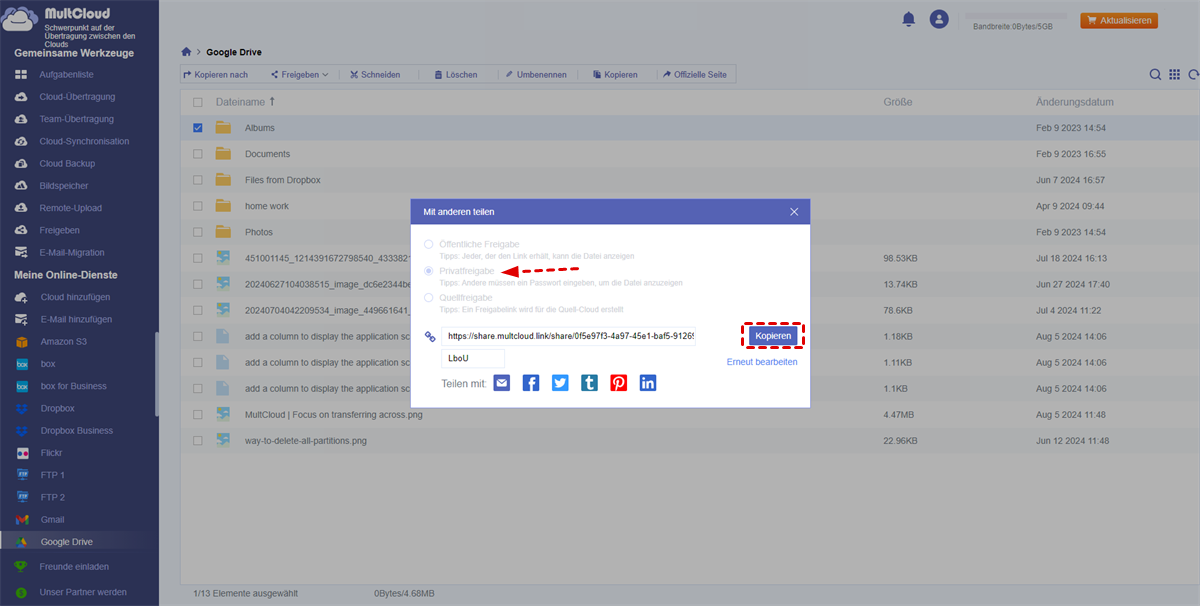The width and height of the screenshot is (1200, 606).
Task: Share link on Tumblr
Action: coord(590,383)
